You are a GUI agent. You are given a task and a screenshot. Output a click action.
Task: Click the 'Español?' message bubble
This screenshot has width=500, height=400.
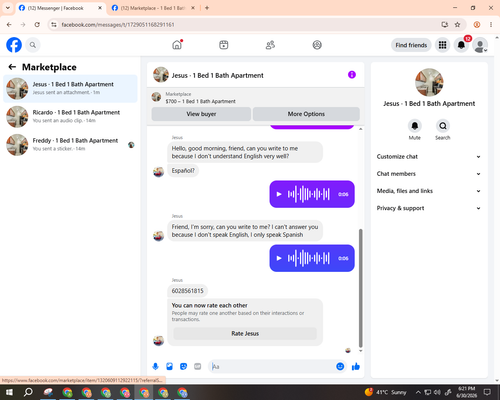(x=183, y=171)
